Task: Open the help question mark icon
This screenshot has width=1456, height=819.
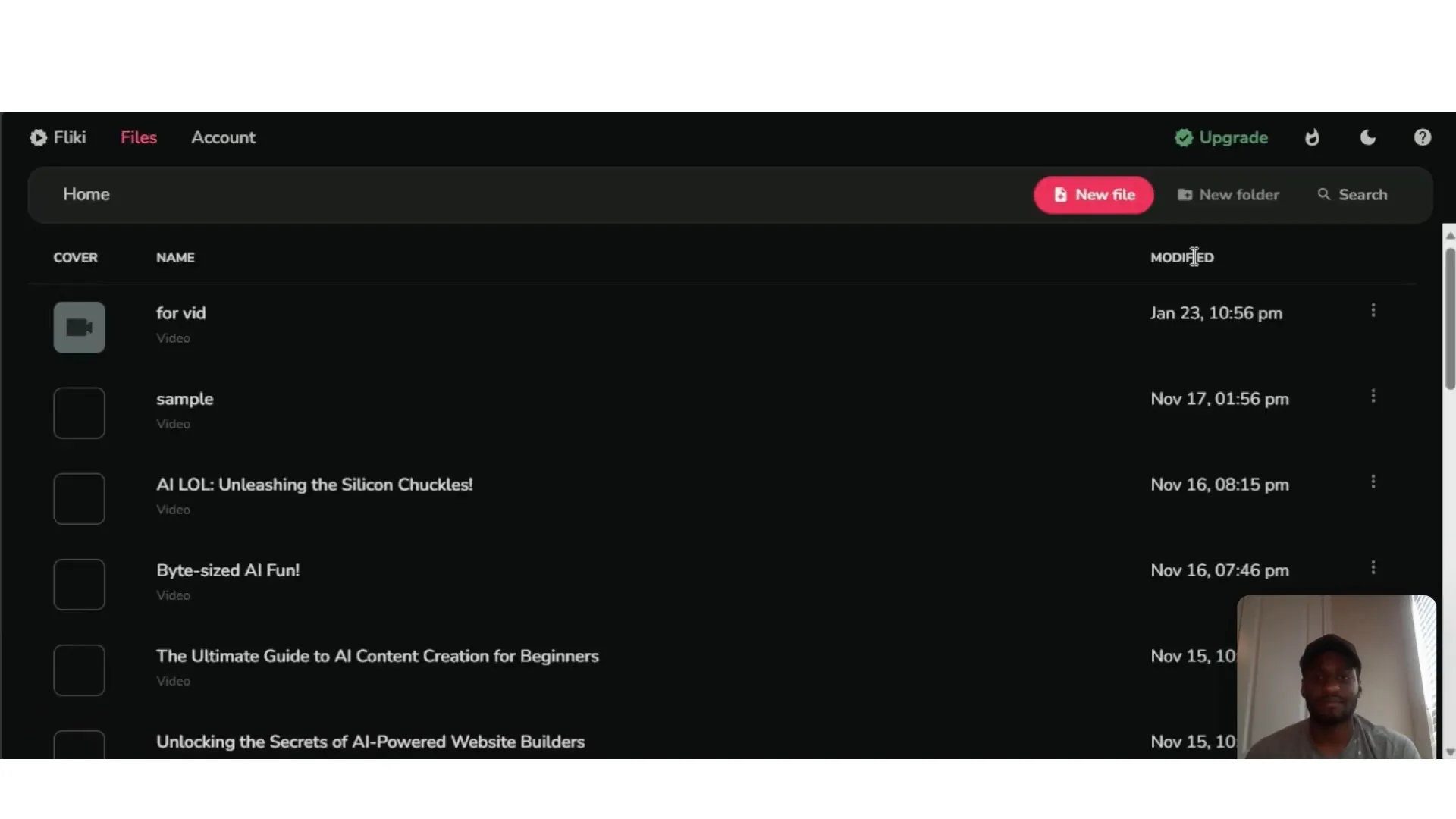Action: pos(1422,137)
